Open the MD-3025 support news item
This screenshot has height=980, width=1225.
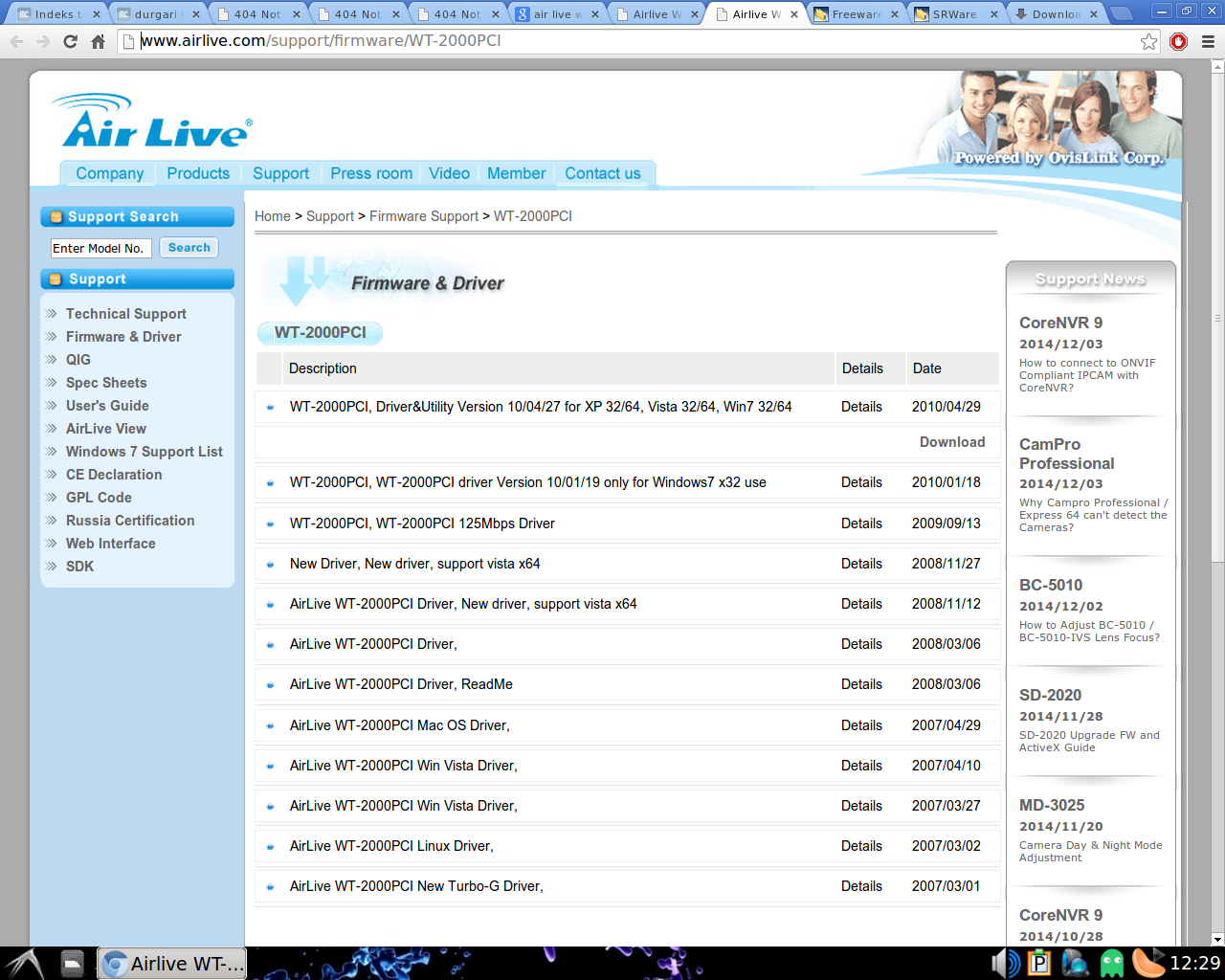[1052, 805]
